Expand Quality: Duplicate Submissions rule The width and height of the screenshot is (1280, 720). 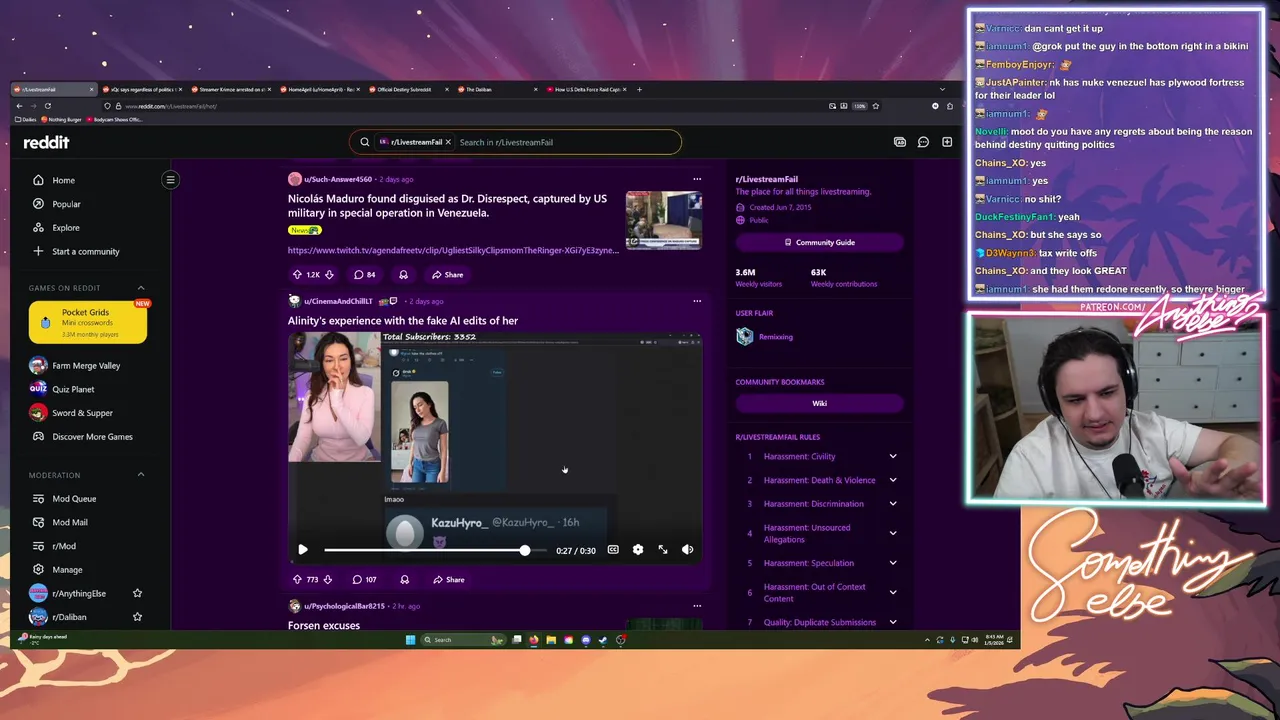pos(893,622)
